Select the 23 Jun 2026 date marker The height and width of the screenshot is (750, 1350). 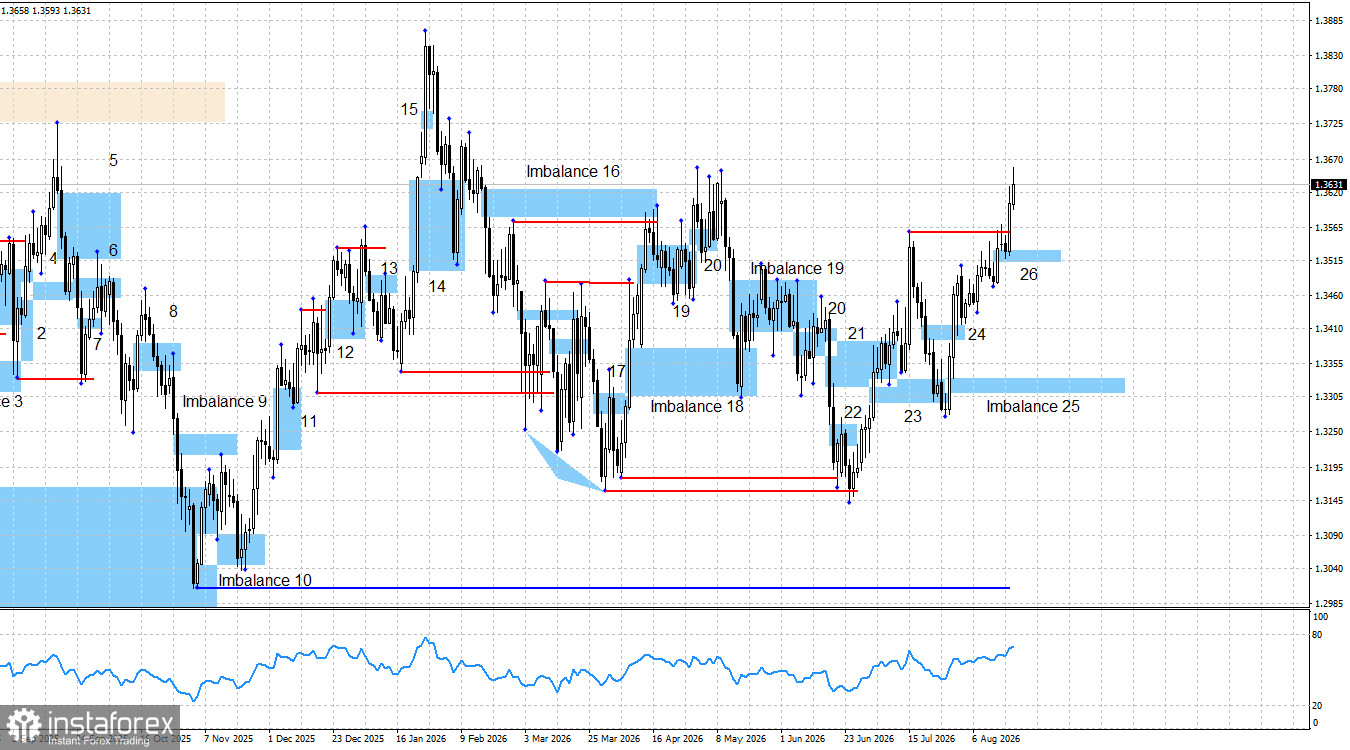click(869, 739)
